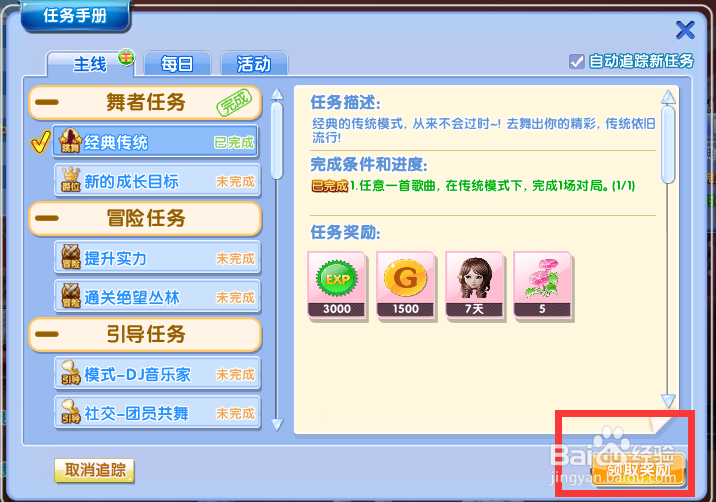Click the pink flower reward icon

tap(542, 285)
